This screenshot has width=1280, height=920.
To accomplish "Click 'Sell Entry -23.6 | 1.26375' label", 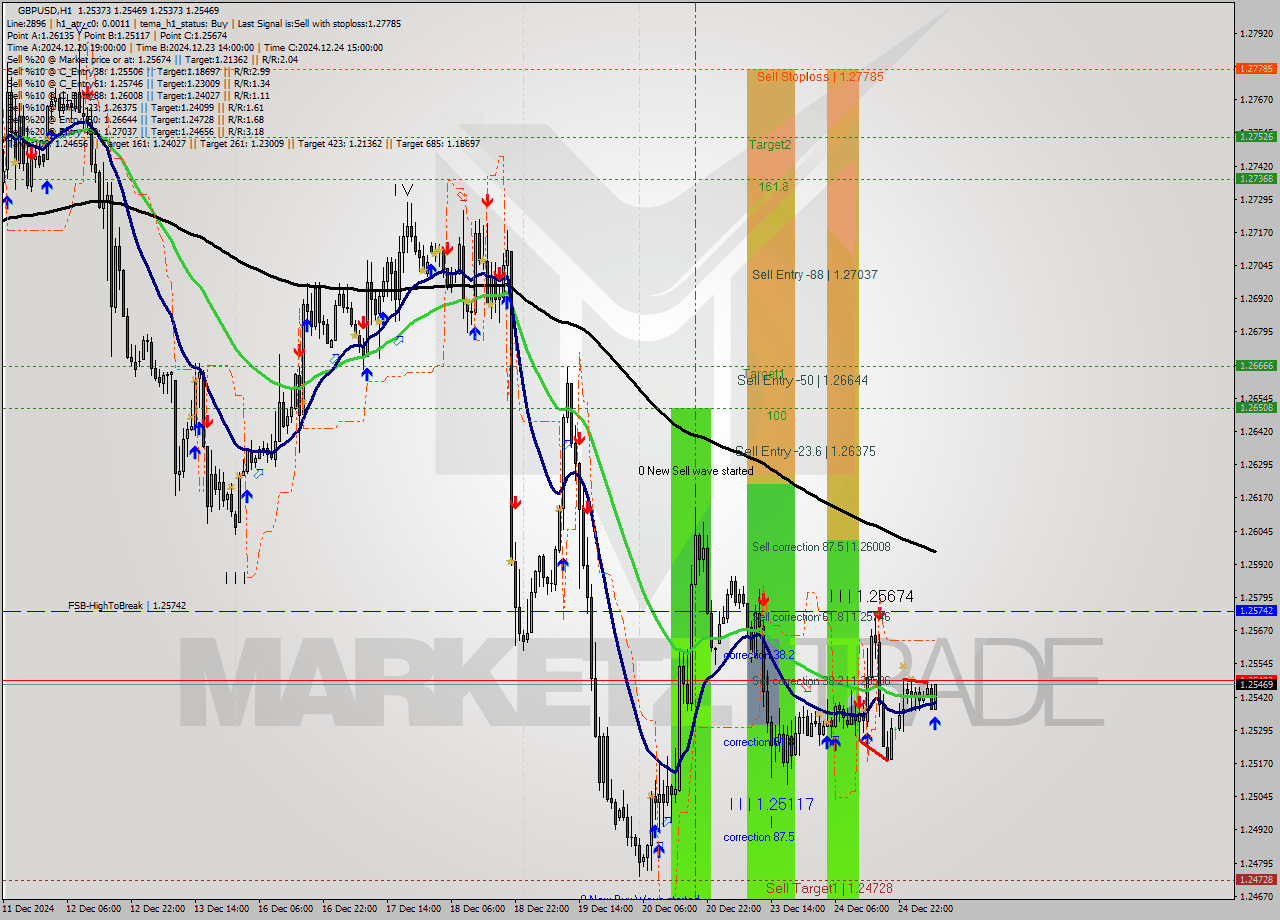I will 805,451.
